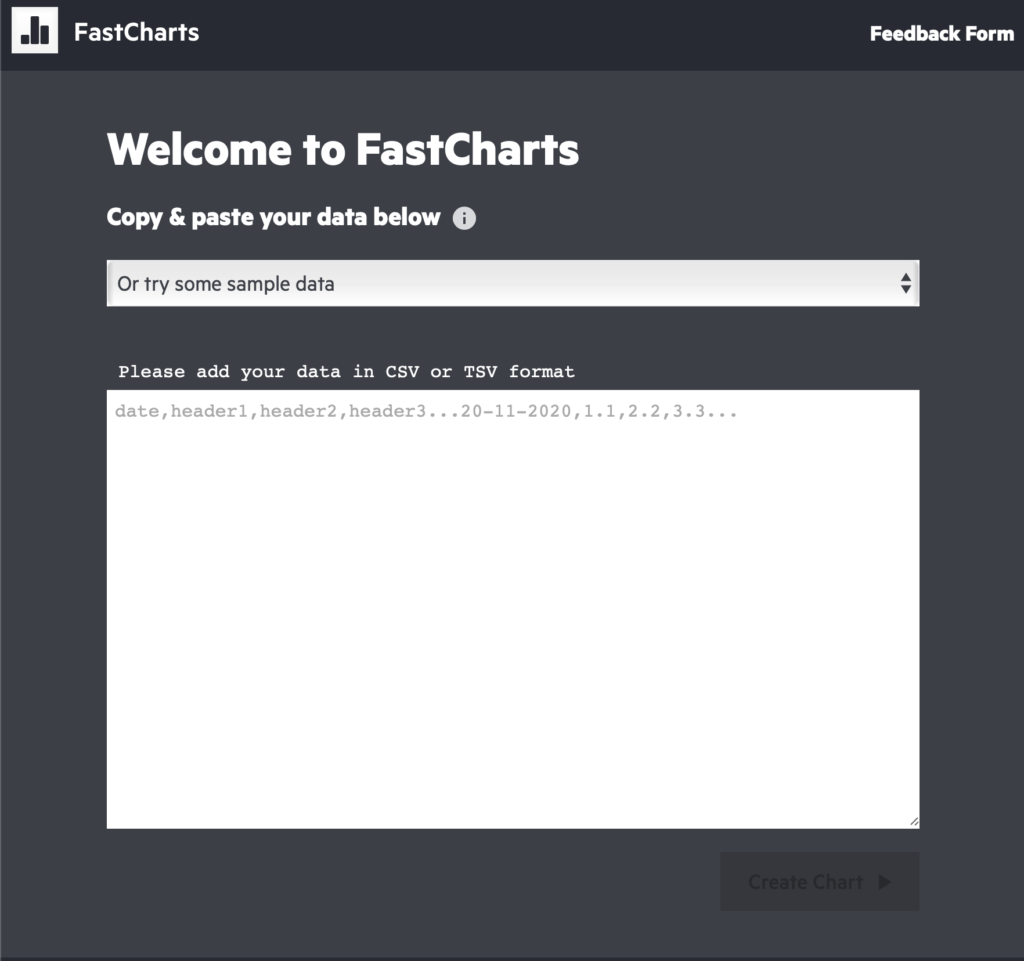The width and height of the screenshot is (1024, 961).
Task: Click the FastCharts bar chart logo icon
Action: pos(35,30)
